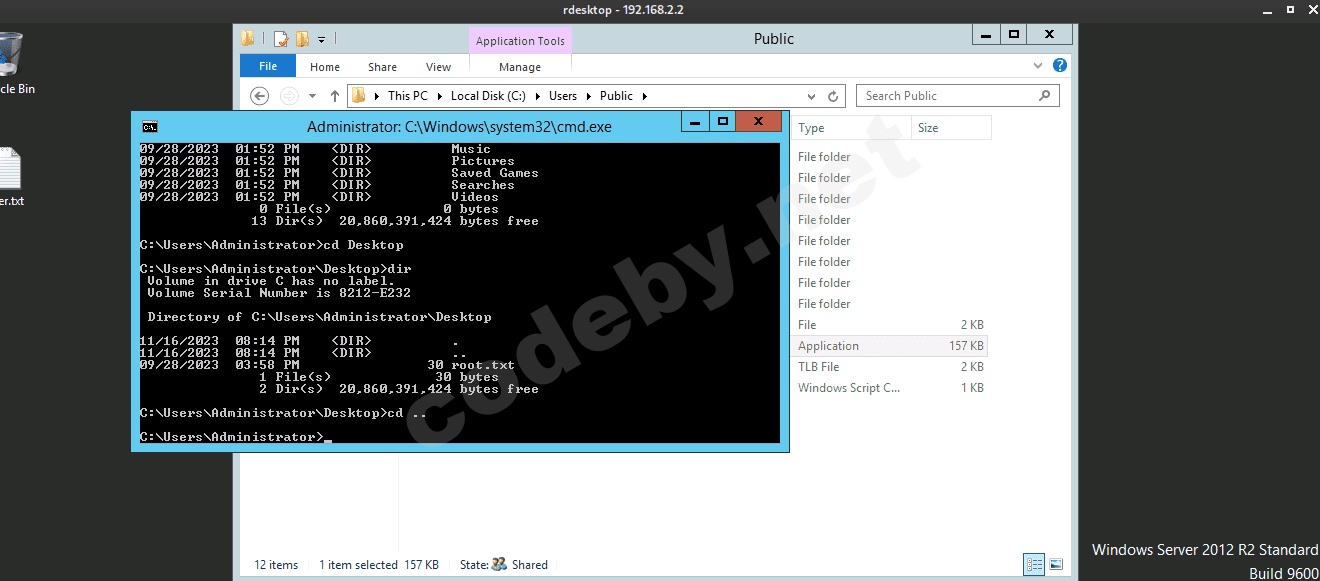Image resolution: width=1320 pixels, height=581 pixels.
Task: Click the magnifier search icon
Action: click(x=1045, y=96)
